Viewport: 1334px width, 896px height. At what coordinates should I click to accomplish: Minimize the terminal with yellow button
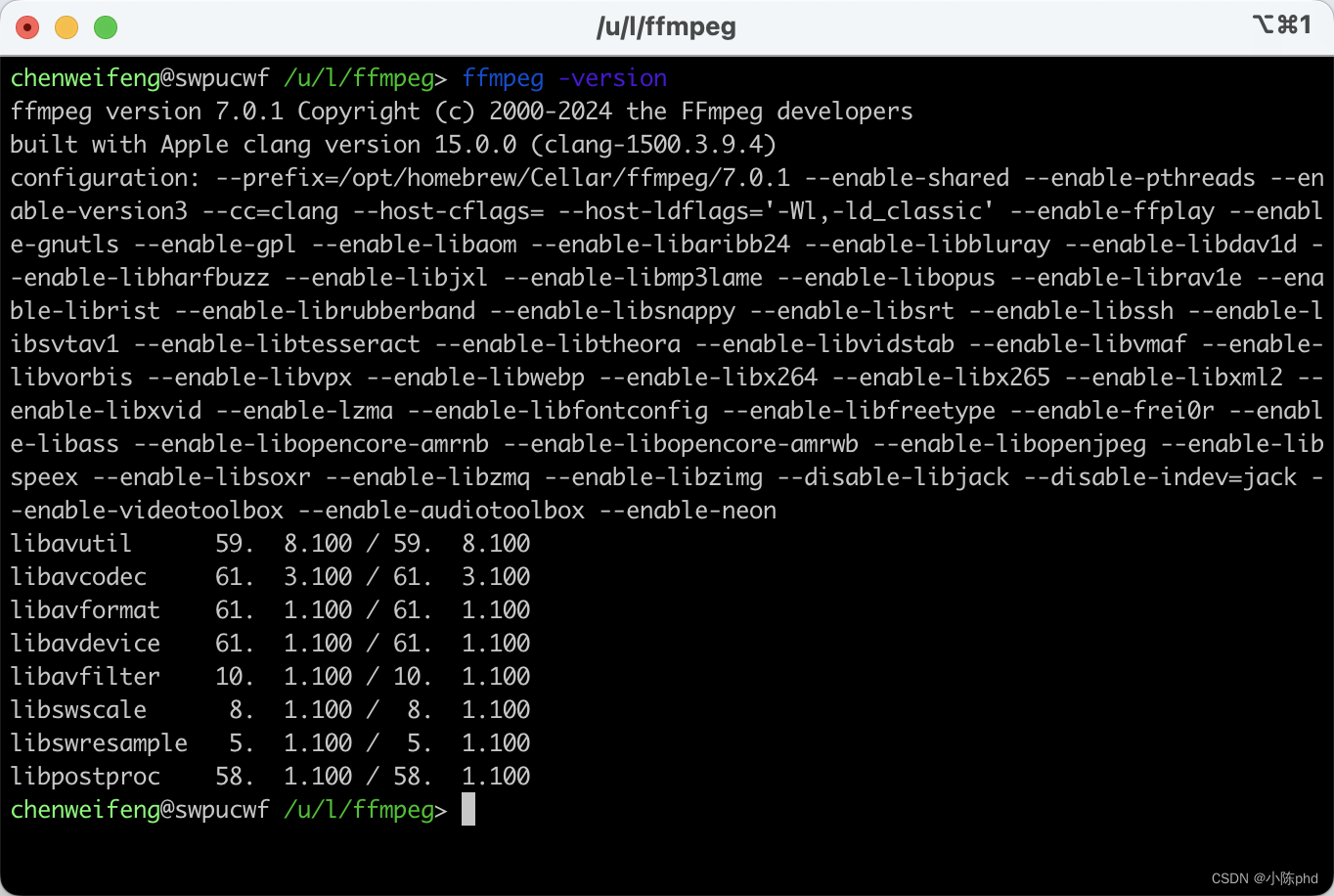click(67, 27)
